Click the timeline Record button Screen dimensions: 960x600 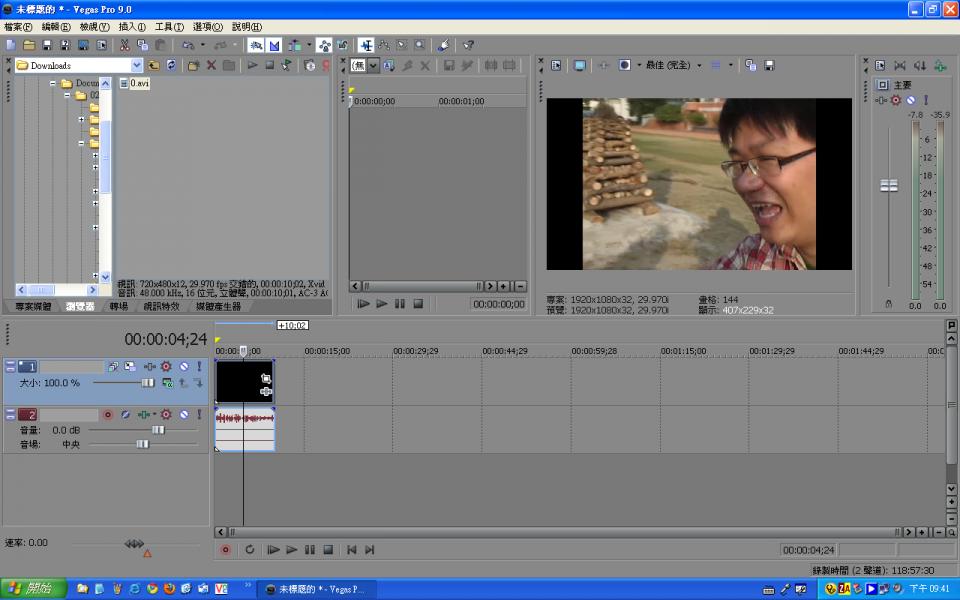(225, 550)
